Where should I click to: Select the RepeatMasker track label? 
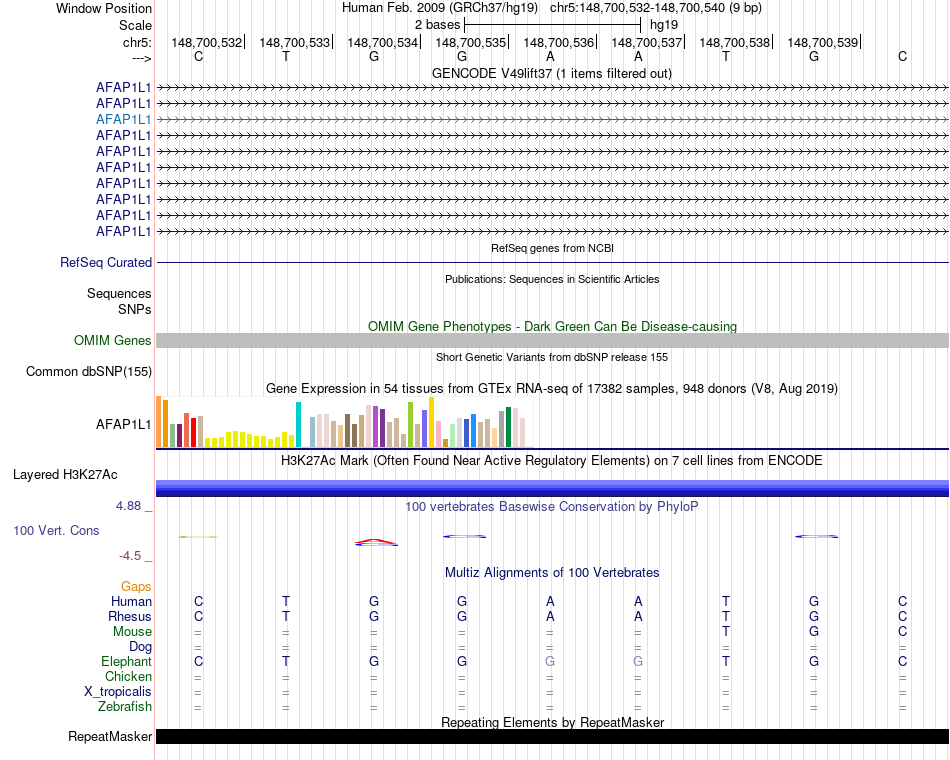pyautogui.click(x=109, y=737)
